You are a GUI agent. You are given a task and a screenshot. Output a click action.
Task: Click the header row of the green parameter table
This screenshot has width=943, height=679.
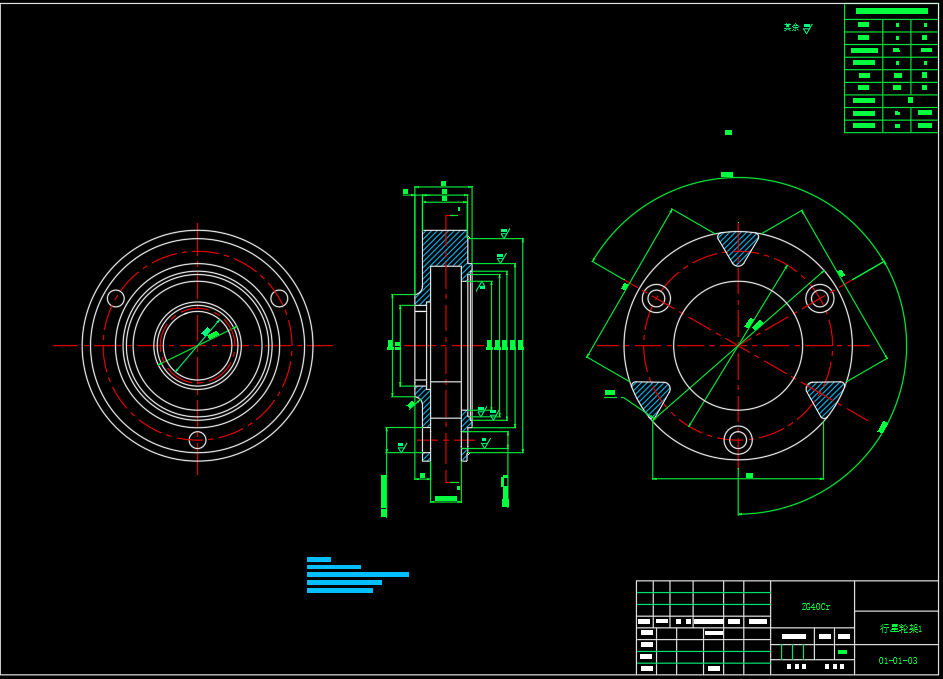tap(891, 11)
